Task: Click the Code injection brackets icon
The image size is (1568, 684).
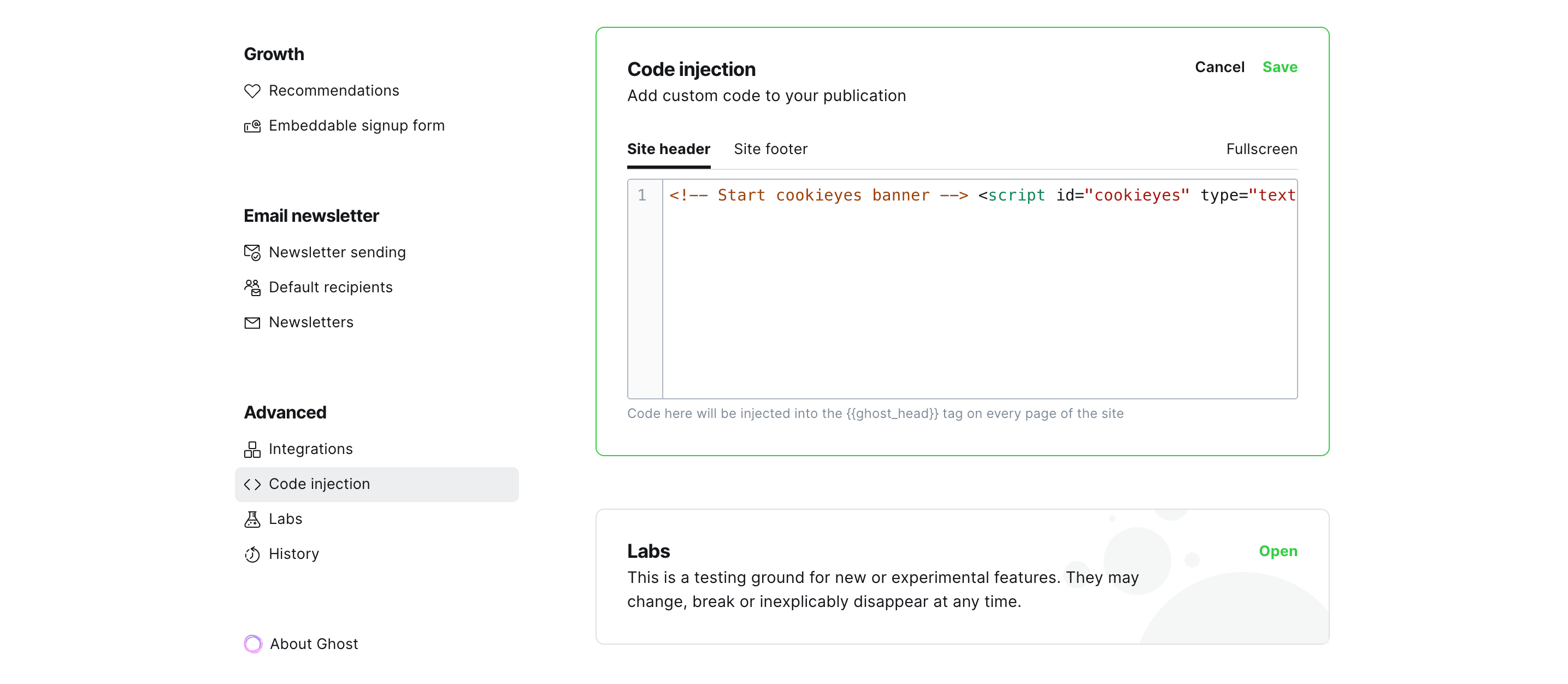Action: (252, 485)
